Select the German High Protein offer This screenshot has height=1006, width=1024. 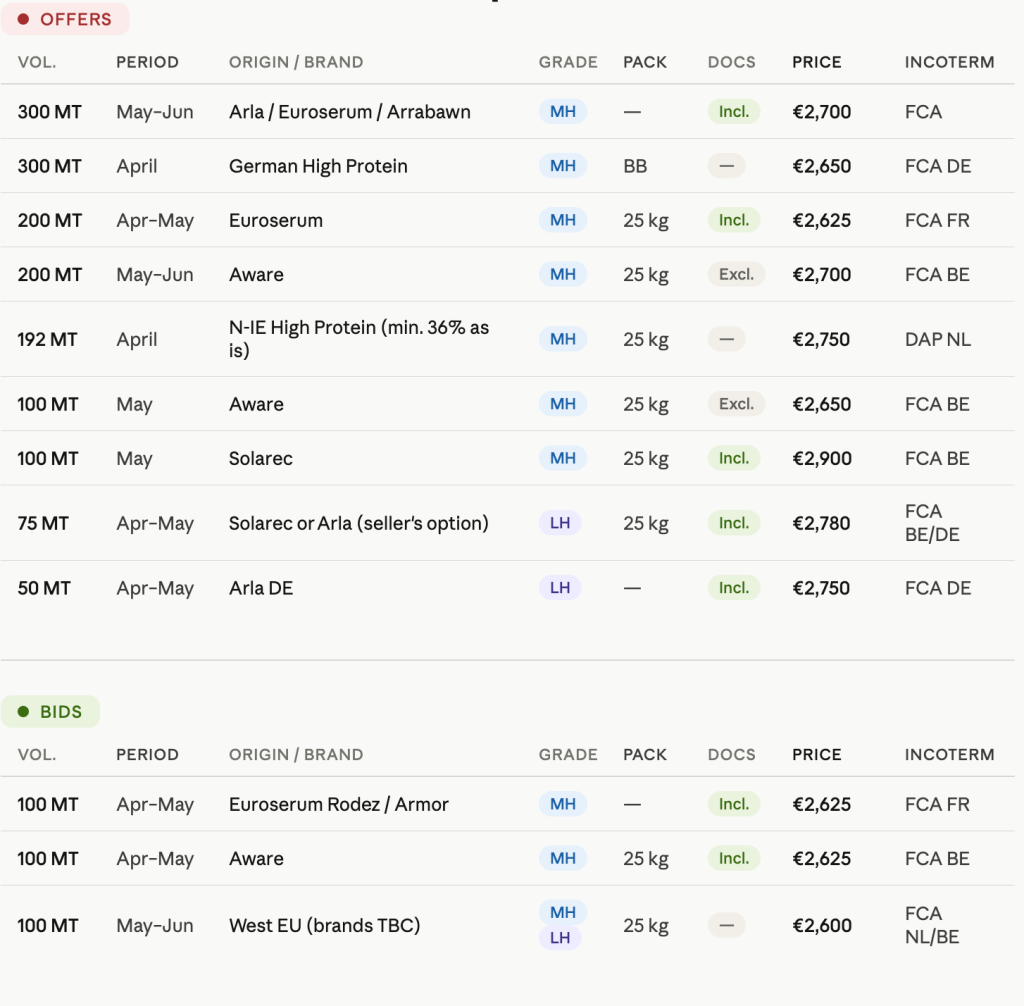pos(507,166)
